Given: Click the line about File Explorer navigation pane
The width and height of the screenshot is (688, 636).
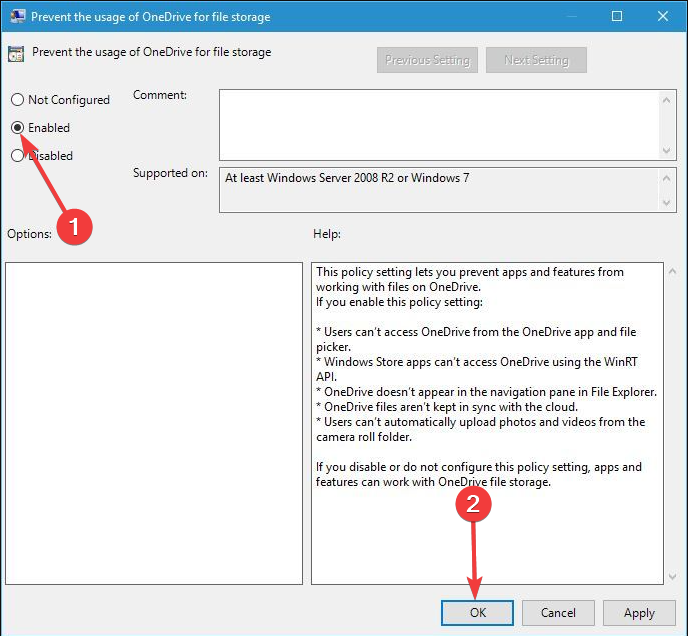Looking at the screenshot, I should tap(486, 392).
